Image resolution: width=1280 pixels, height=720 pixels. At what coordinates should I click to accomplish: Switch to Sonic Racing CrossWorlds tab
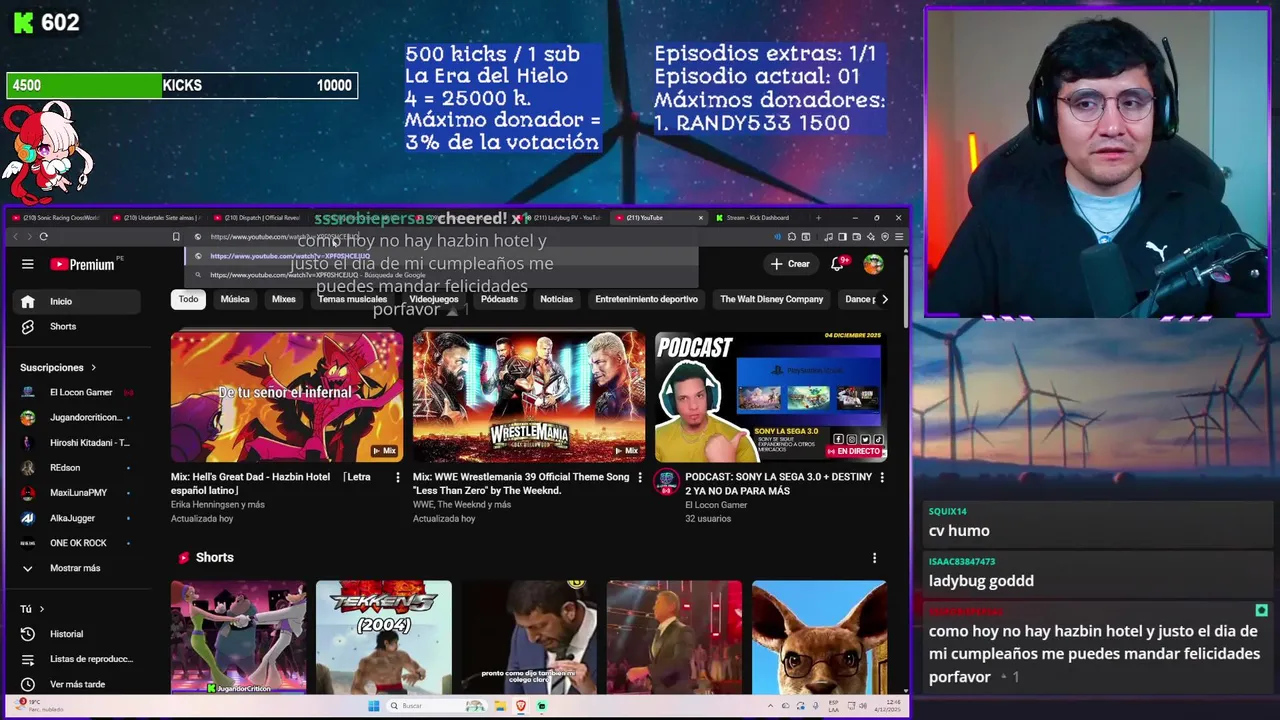click(x=56, y=218)
